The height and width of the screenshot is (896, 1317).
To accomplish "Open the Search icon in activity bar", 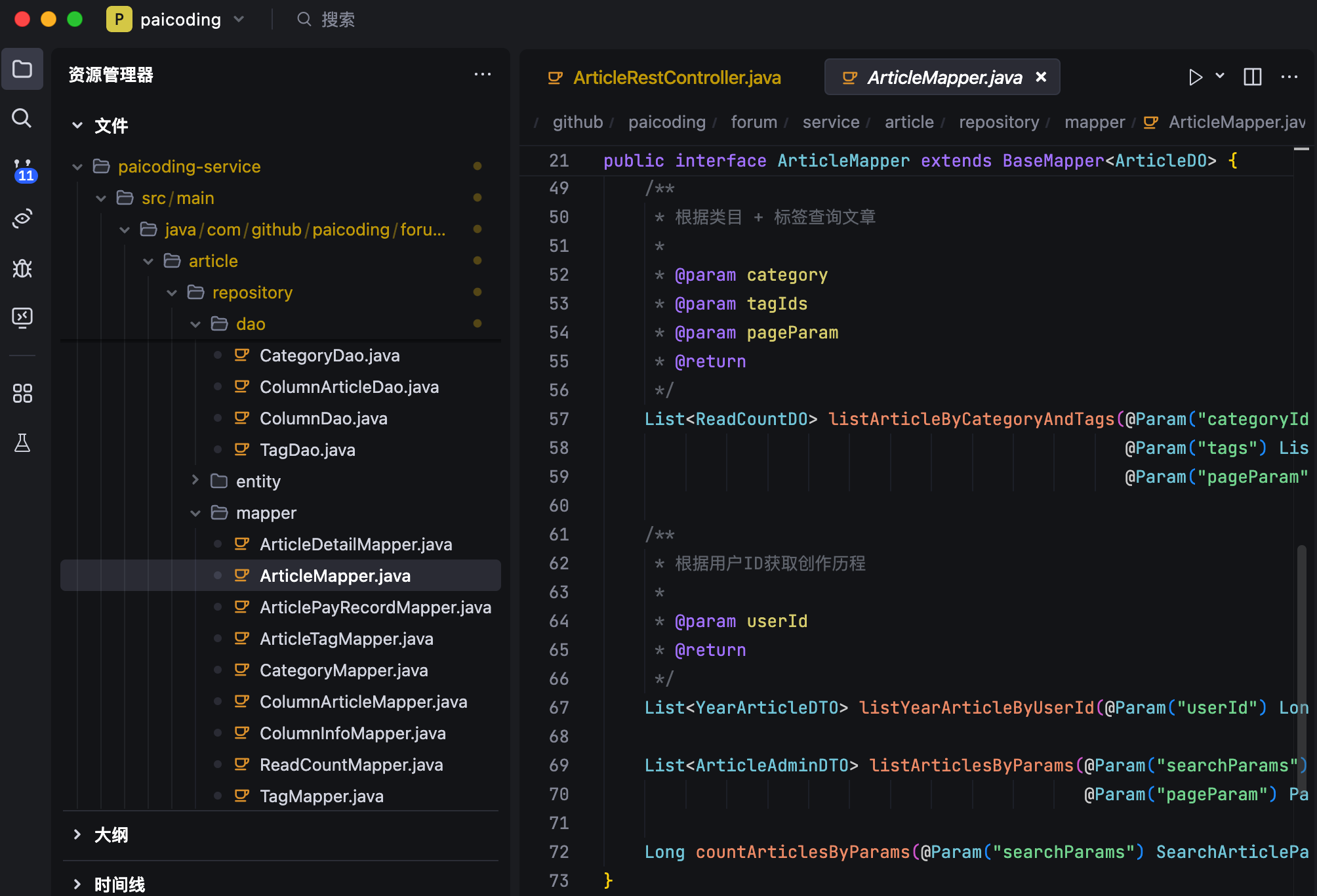I will [x=22, y=119].
